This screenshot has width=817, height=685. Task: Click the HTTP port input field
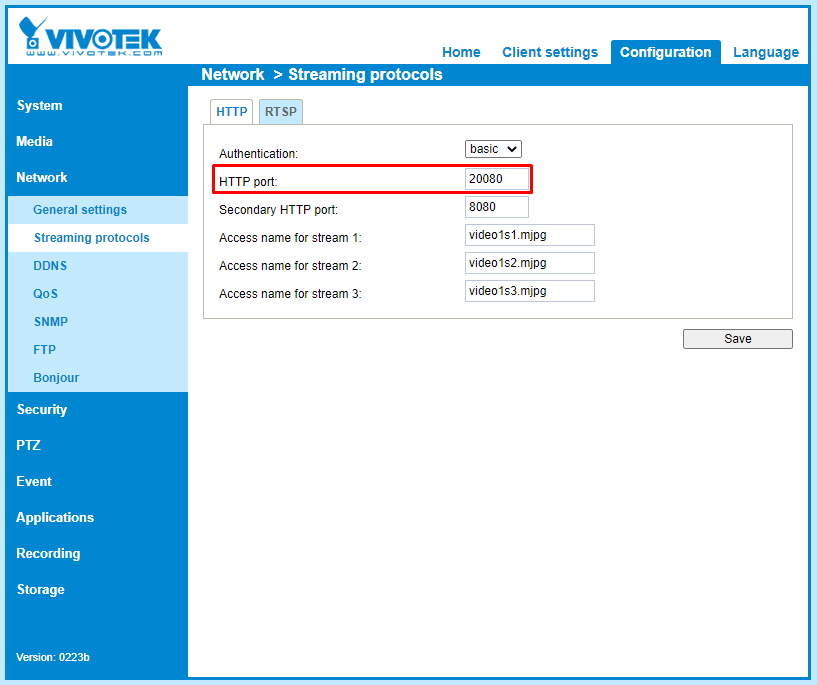pyautogui.click(x=495, y=177)
